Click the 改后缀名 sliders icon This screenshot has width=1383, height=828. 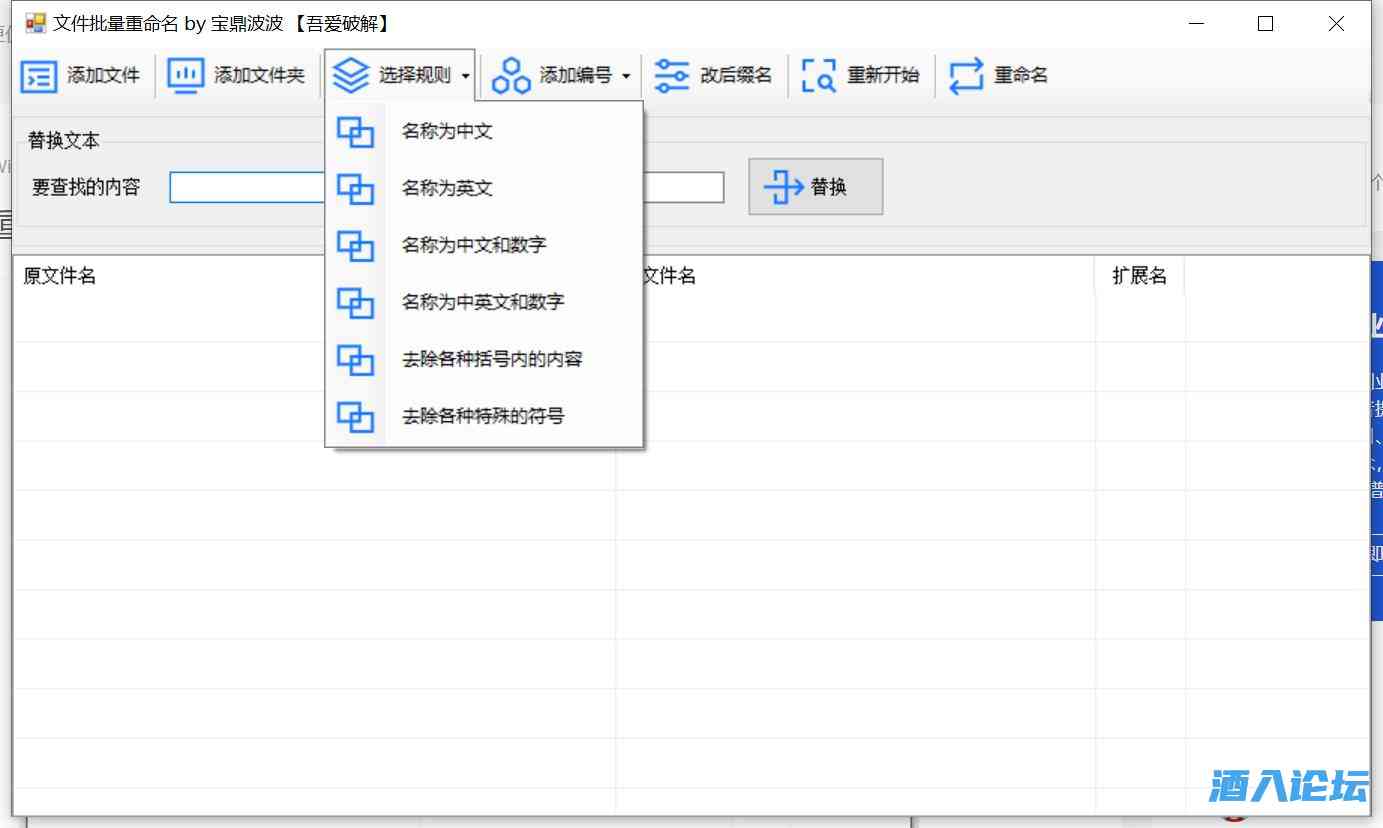tap(671, 76)
